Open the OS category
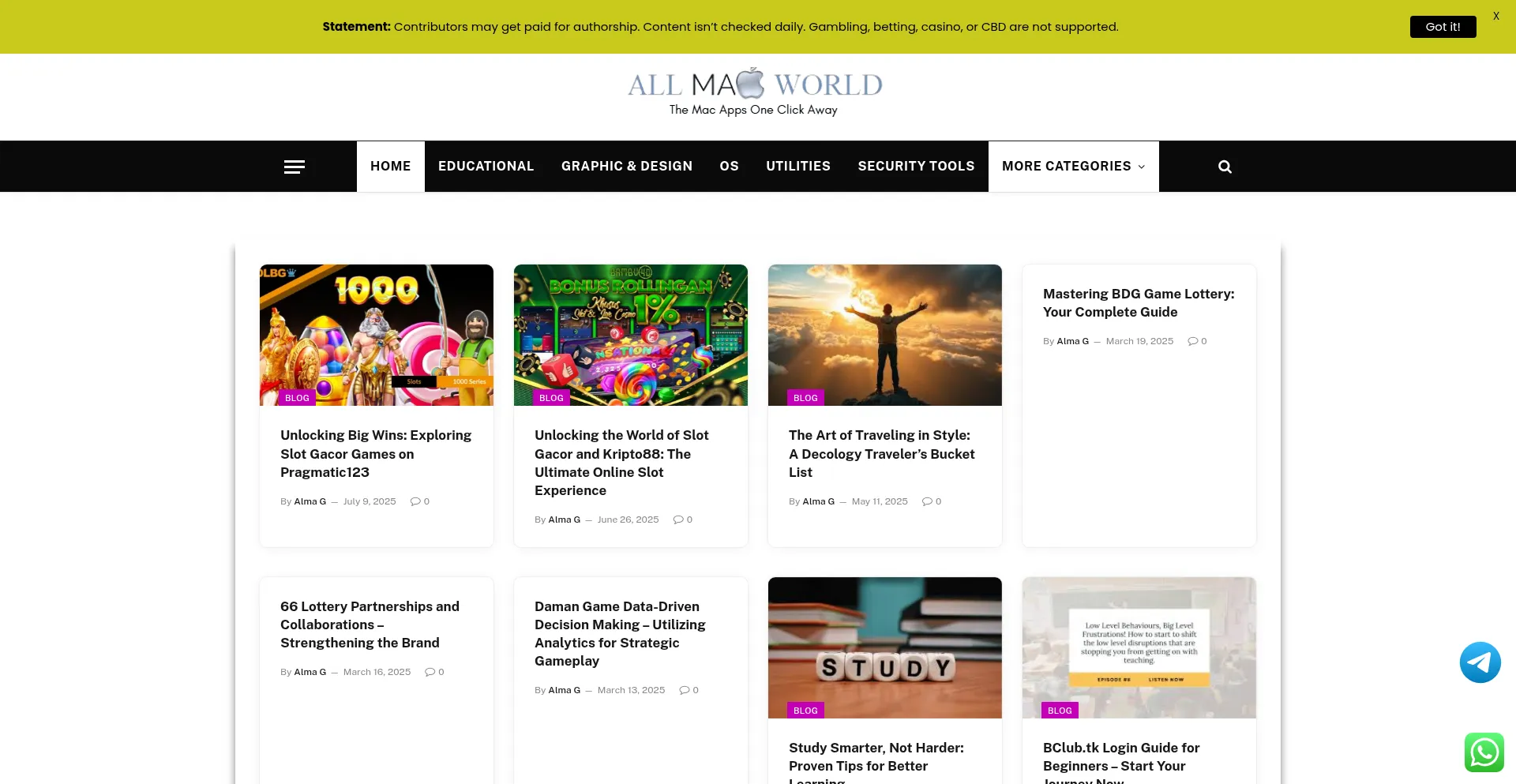The width and height of the screenshot is (1516, 784). [730, 167]
